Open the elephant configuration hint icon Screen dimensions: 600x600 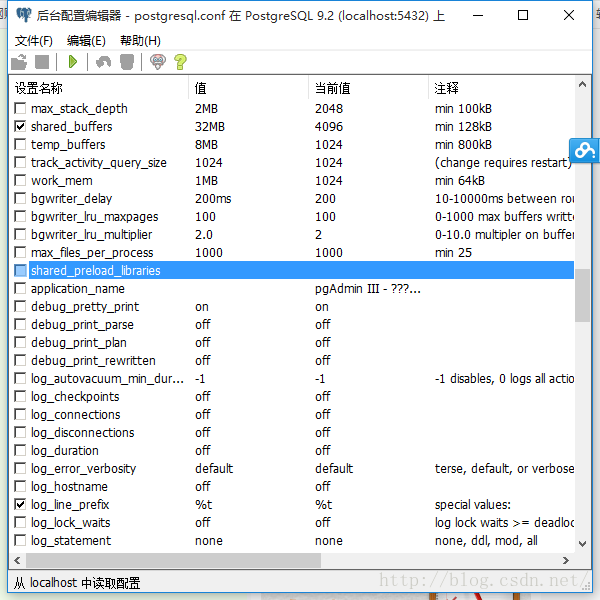point(157,62)
